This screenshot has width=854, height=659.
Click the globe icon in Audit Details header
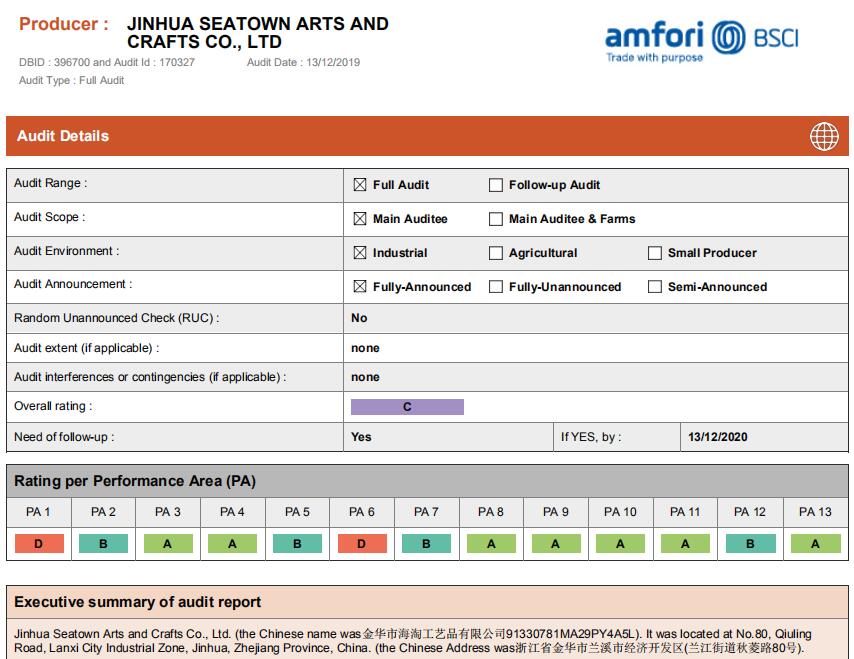(824, 136)
